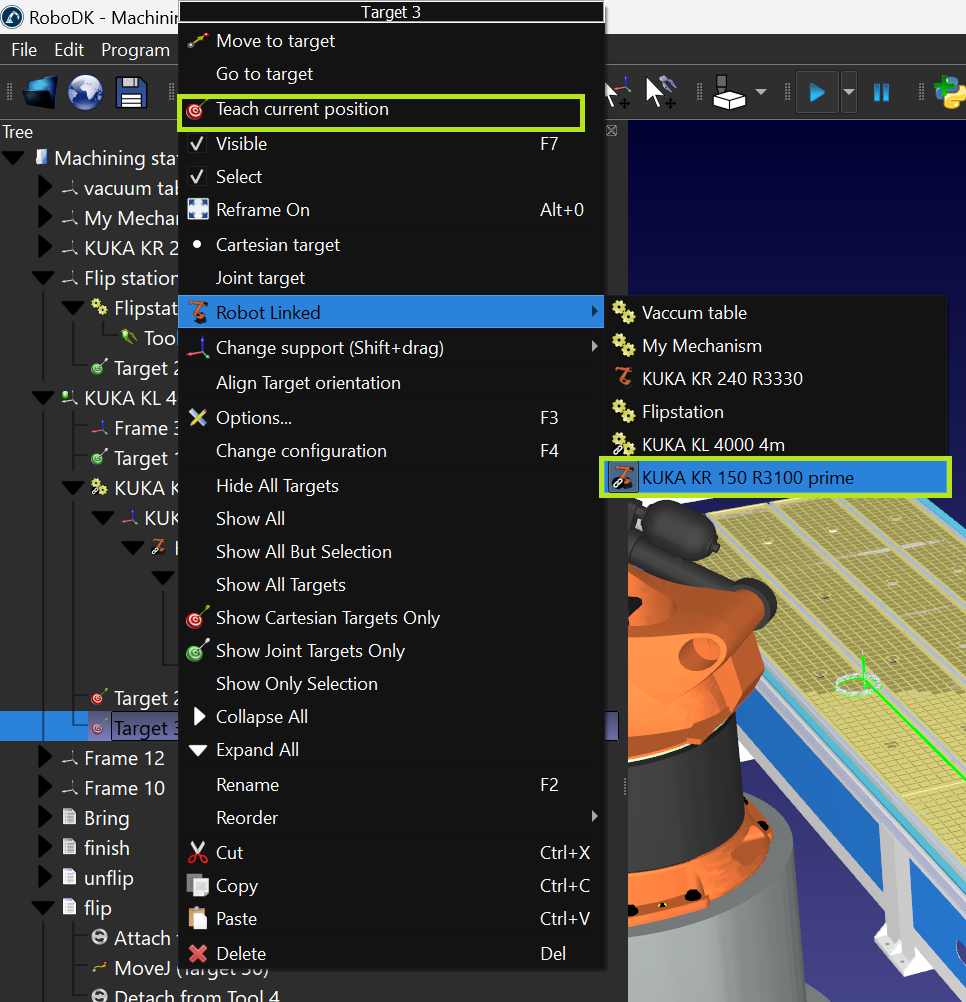Click the Save station floppy disk icon

(x=131, y=92)
